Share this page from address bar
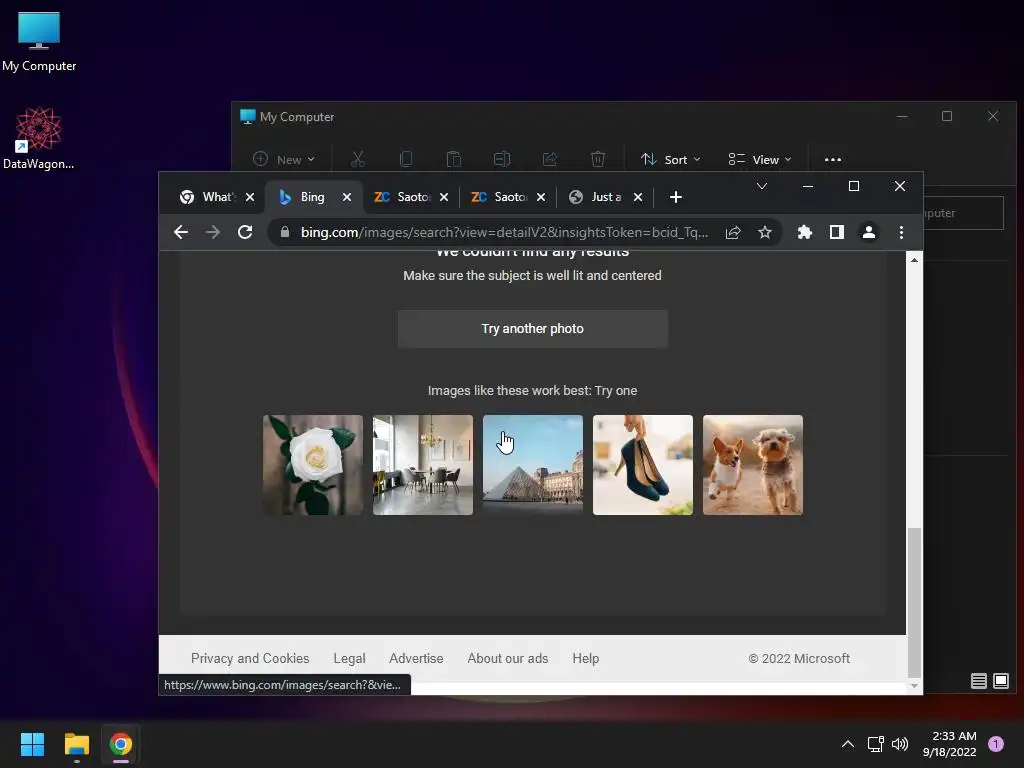 click(x=733, y=232)
